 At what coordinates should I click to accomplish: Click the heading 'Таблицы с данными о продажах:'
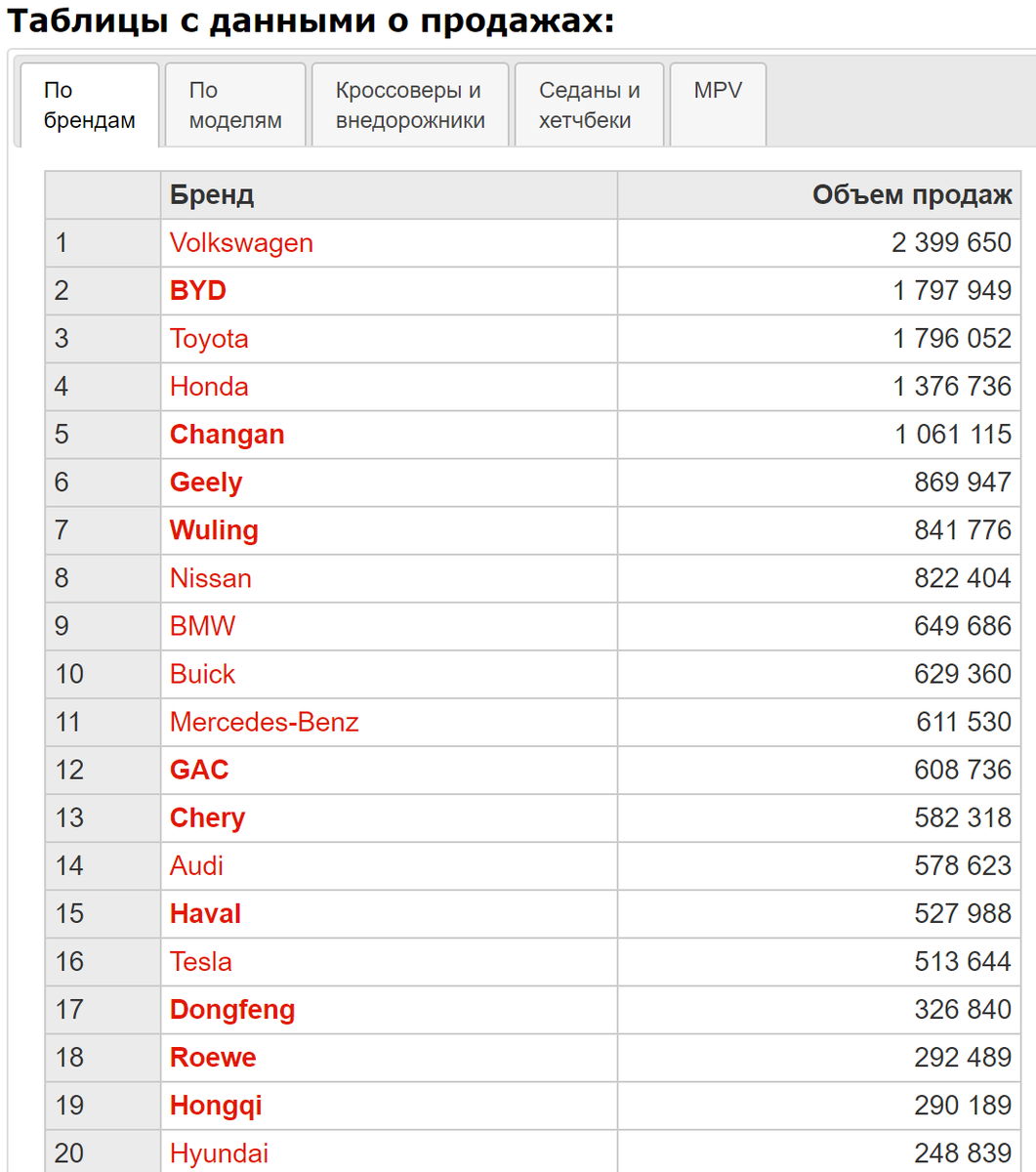click(311, 21)
